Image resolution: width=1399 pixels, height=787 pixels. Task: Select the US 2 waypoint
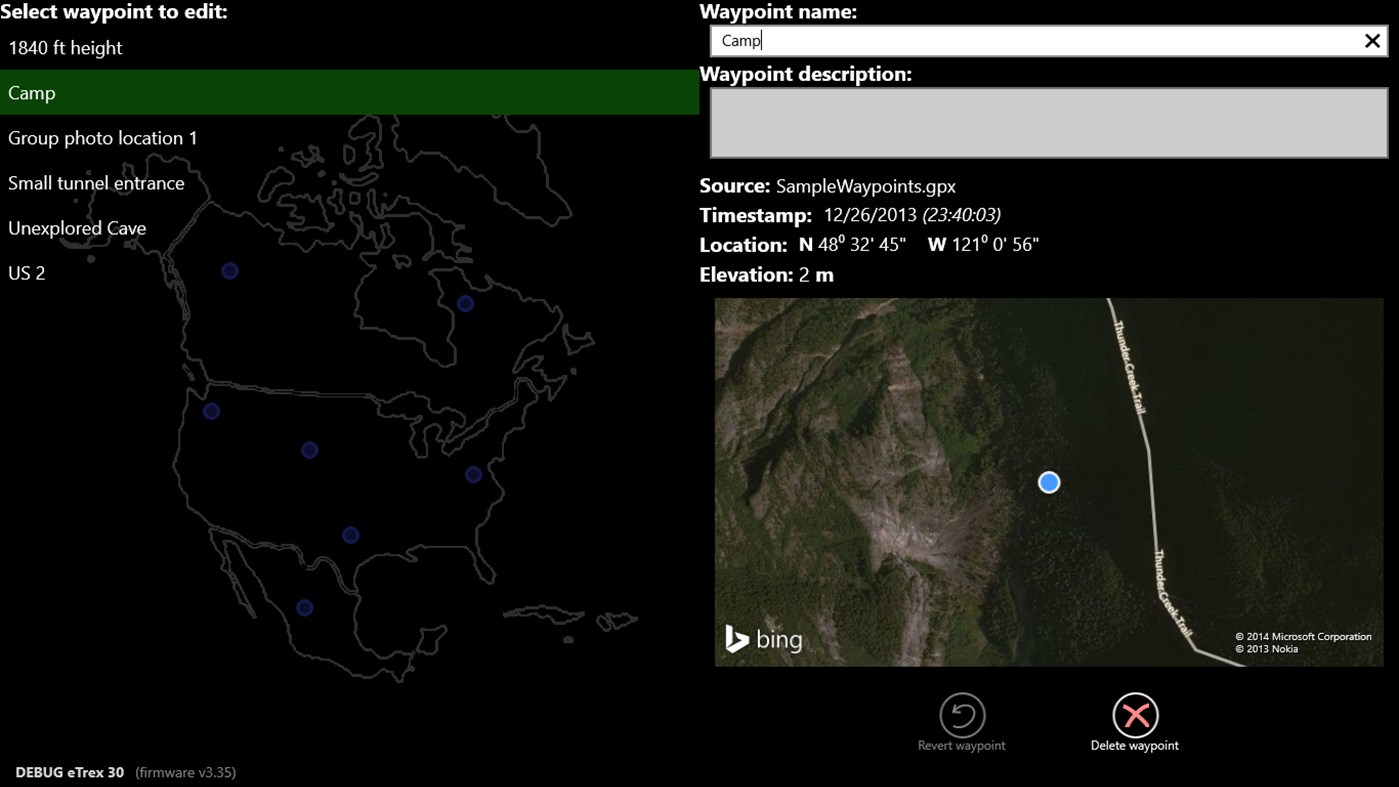[x=26, y=272]
